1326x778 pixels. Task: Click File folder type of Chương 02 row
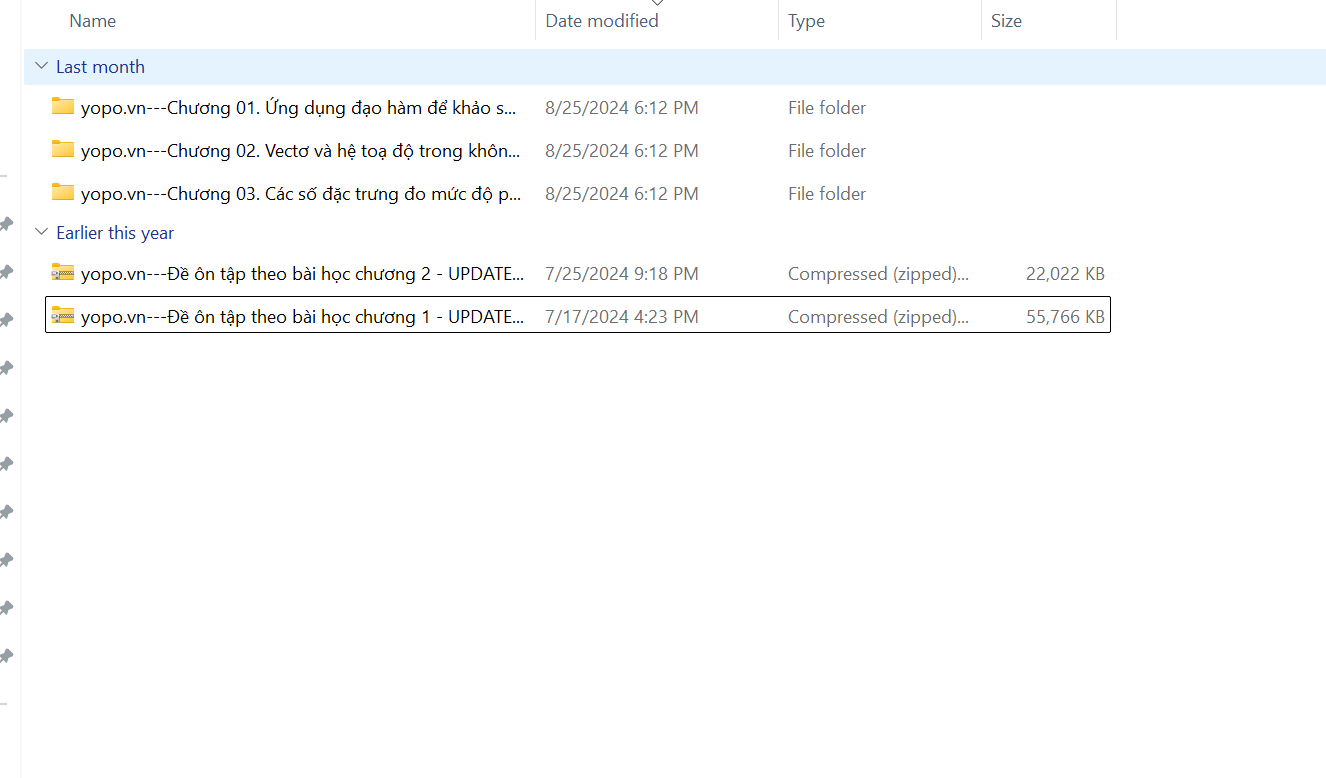coord(827,151)
